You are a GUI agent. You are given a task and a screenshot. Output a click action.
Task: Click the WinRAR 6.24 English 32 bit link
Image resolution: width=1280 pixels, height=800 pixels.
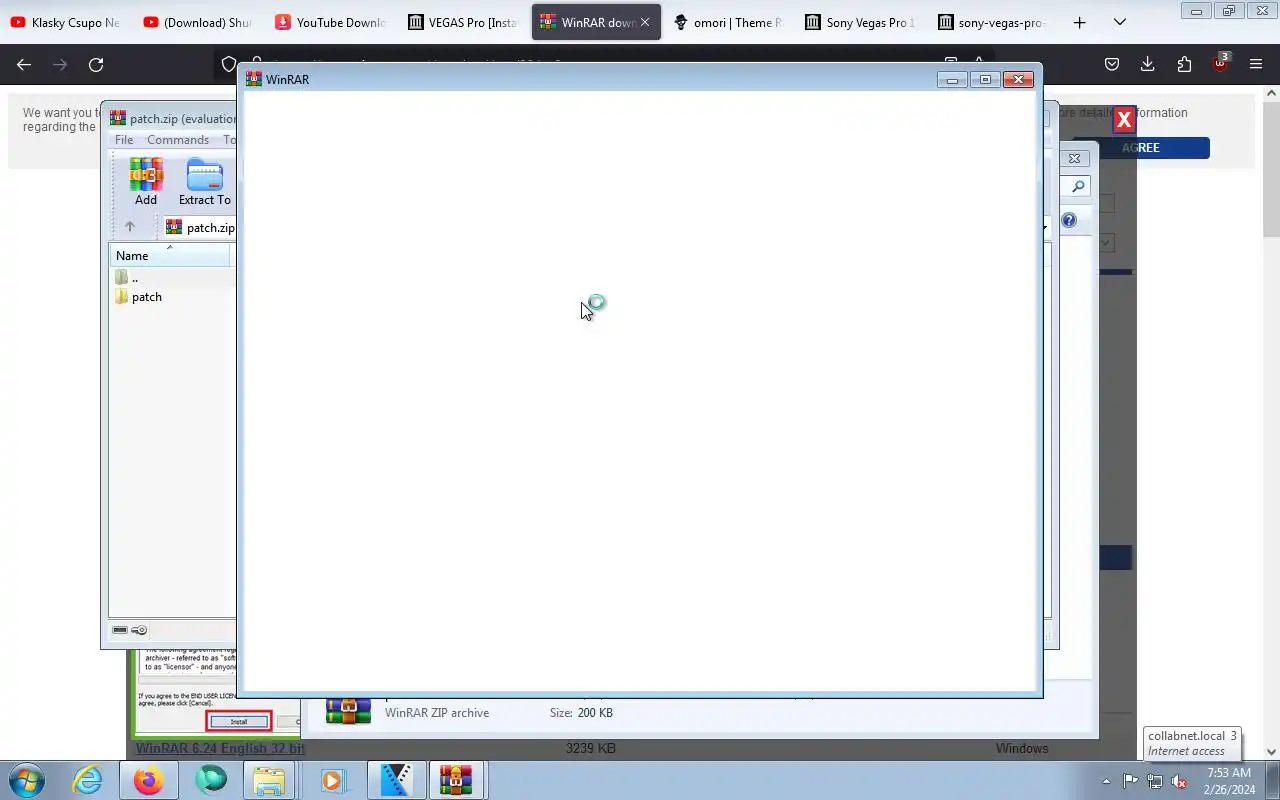click(220, 748)
